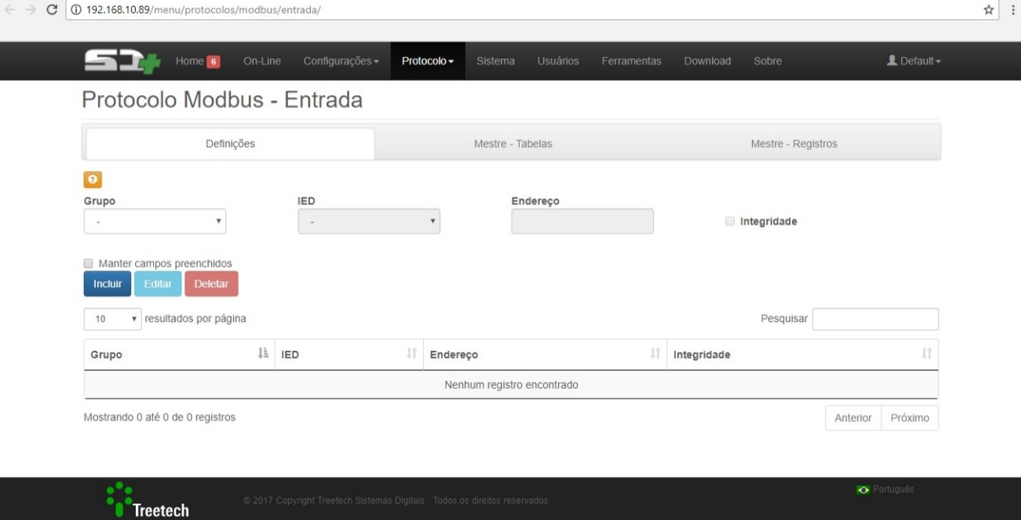Open the Ferramentas menu item

(x=632, y=61)
